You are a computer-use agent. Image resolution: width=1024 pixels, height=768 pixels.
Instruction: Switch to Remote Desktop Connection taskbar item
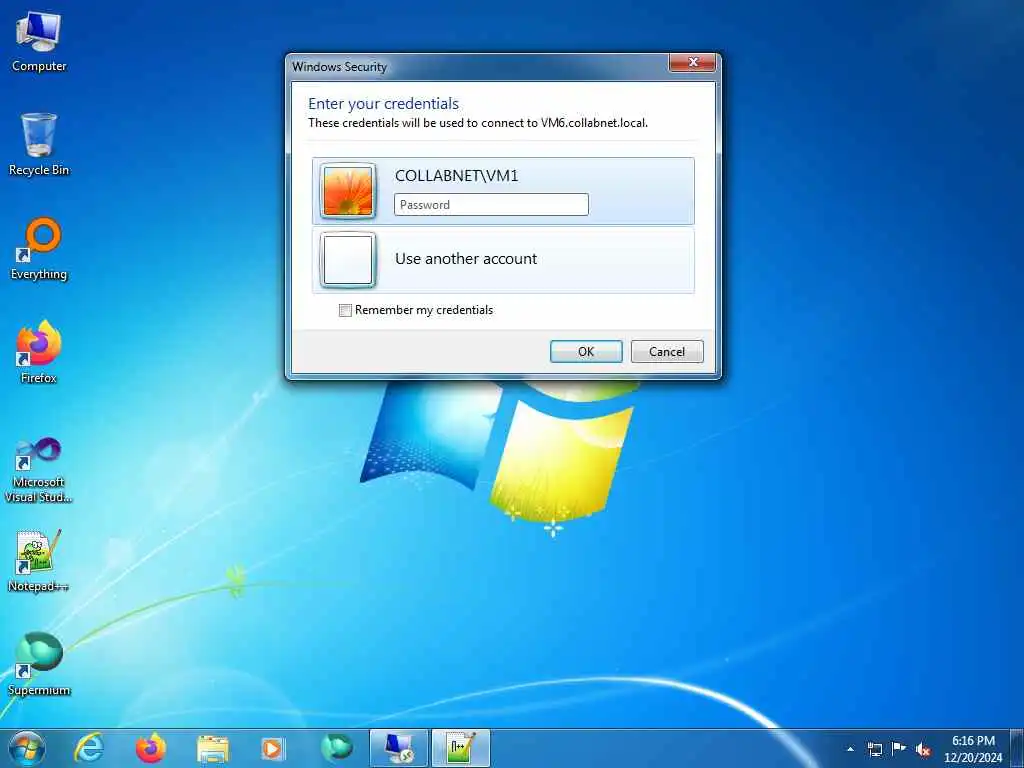pos(398,748)
